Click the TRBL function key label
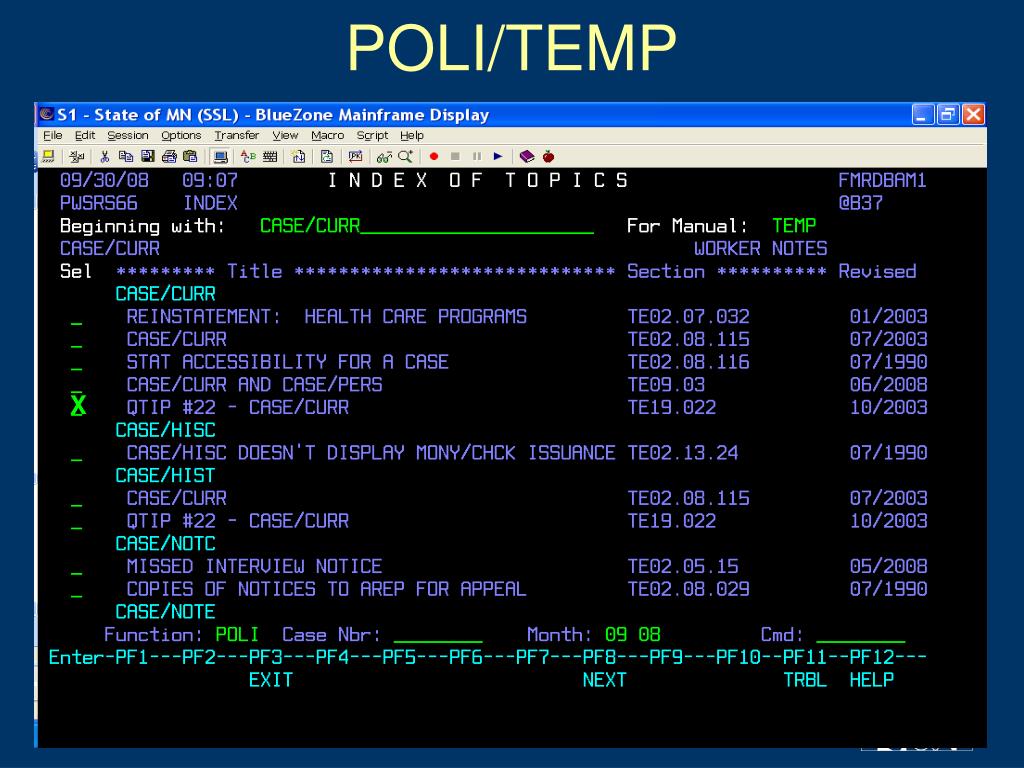The width and height of the screenshot is (1024, 768). click(x=805, y=680)
